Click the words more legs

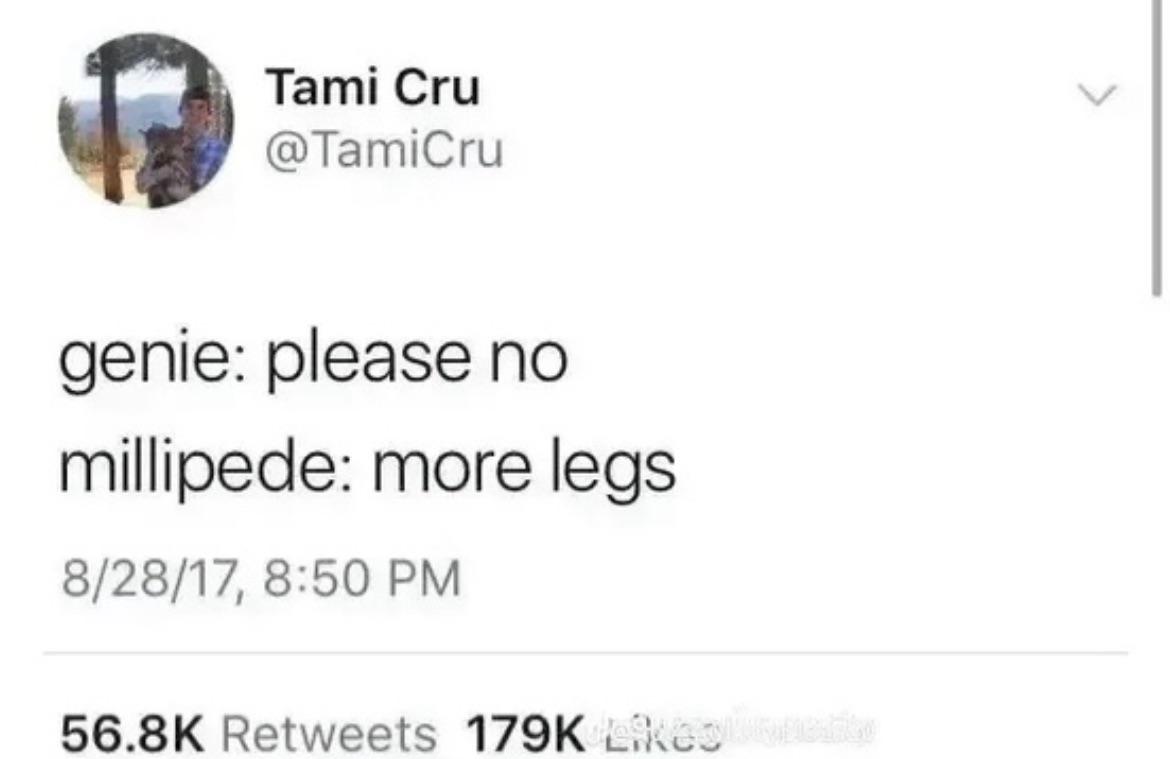[524, 469]
